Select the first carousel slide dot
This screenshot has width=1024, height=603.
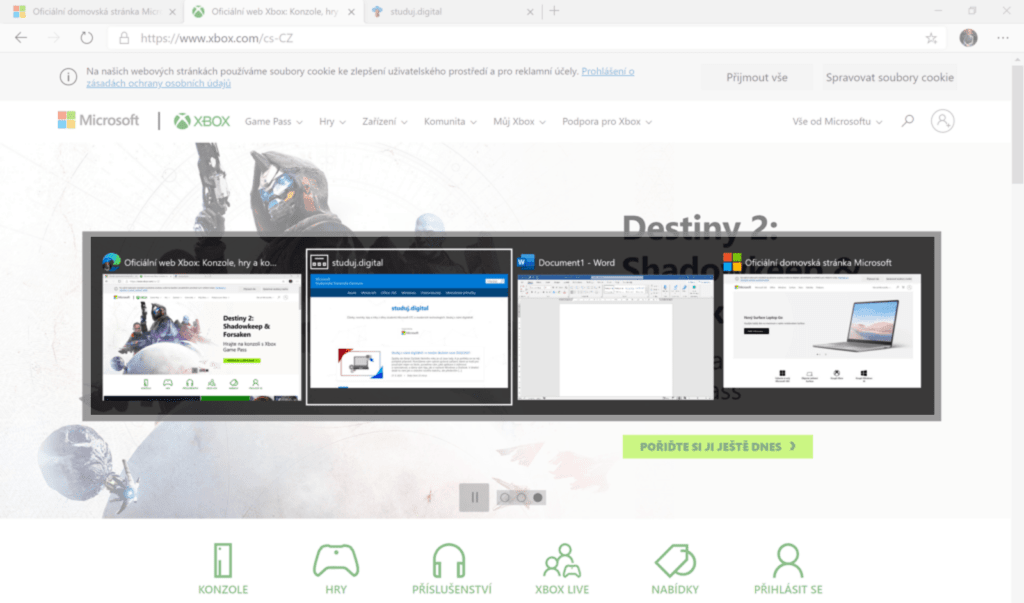[505, 497]
